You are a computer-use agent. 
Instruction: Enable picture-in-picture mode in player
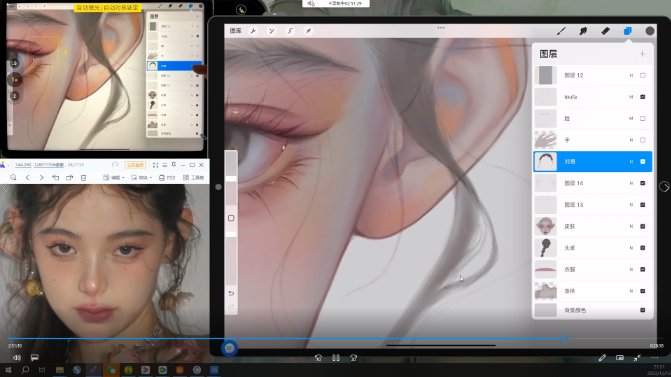(620, 358)
